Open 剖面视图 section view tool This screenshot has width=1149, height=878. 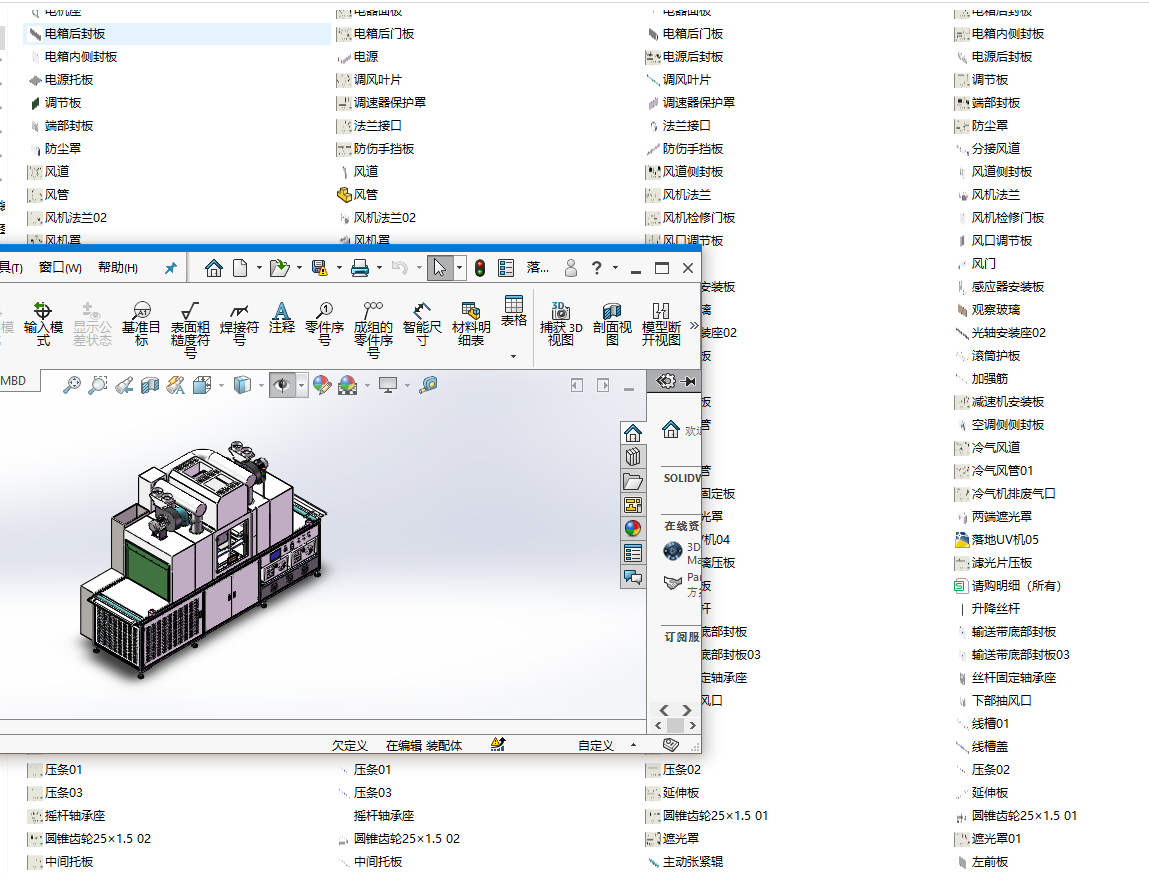click(612, 323)
